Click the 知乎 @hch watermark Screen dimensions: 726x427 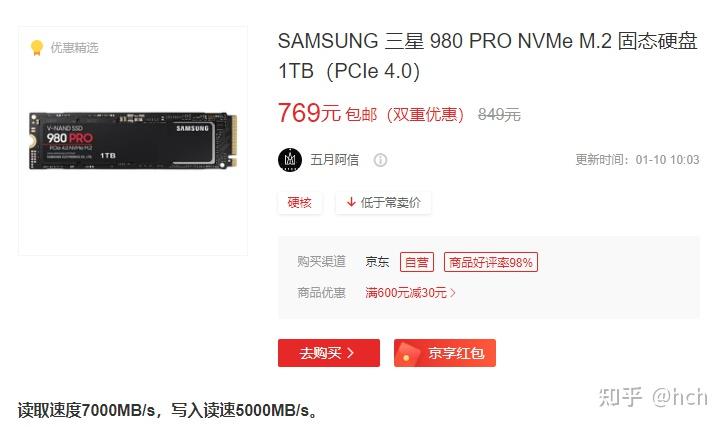tap(653, 397)
